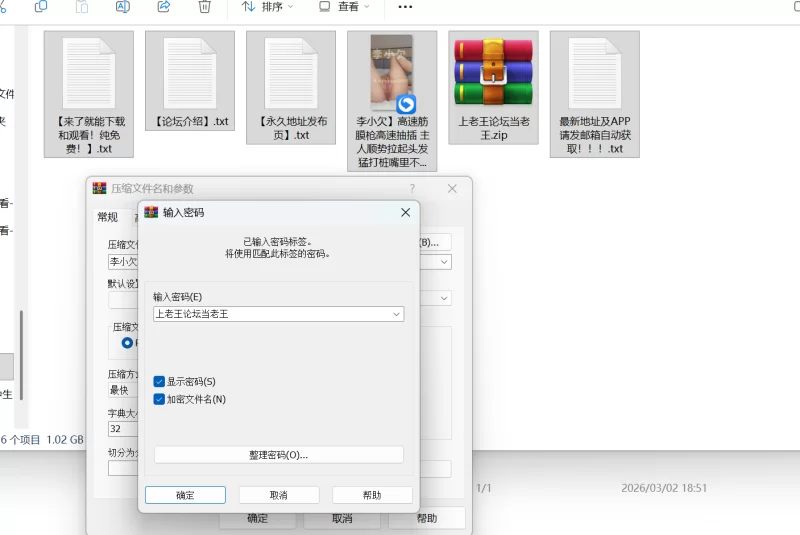
Task: Click the Delete trash icon in toolbar
Action: click(205, 6)
